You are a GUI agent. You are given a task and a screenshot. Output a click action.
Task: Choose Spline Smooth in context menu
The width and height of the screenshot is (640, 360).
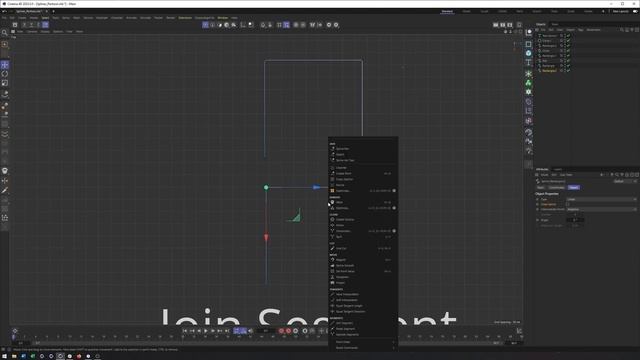(x=345, y=265)
